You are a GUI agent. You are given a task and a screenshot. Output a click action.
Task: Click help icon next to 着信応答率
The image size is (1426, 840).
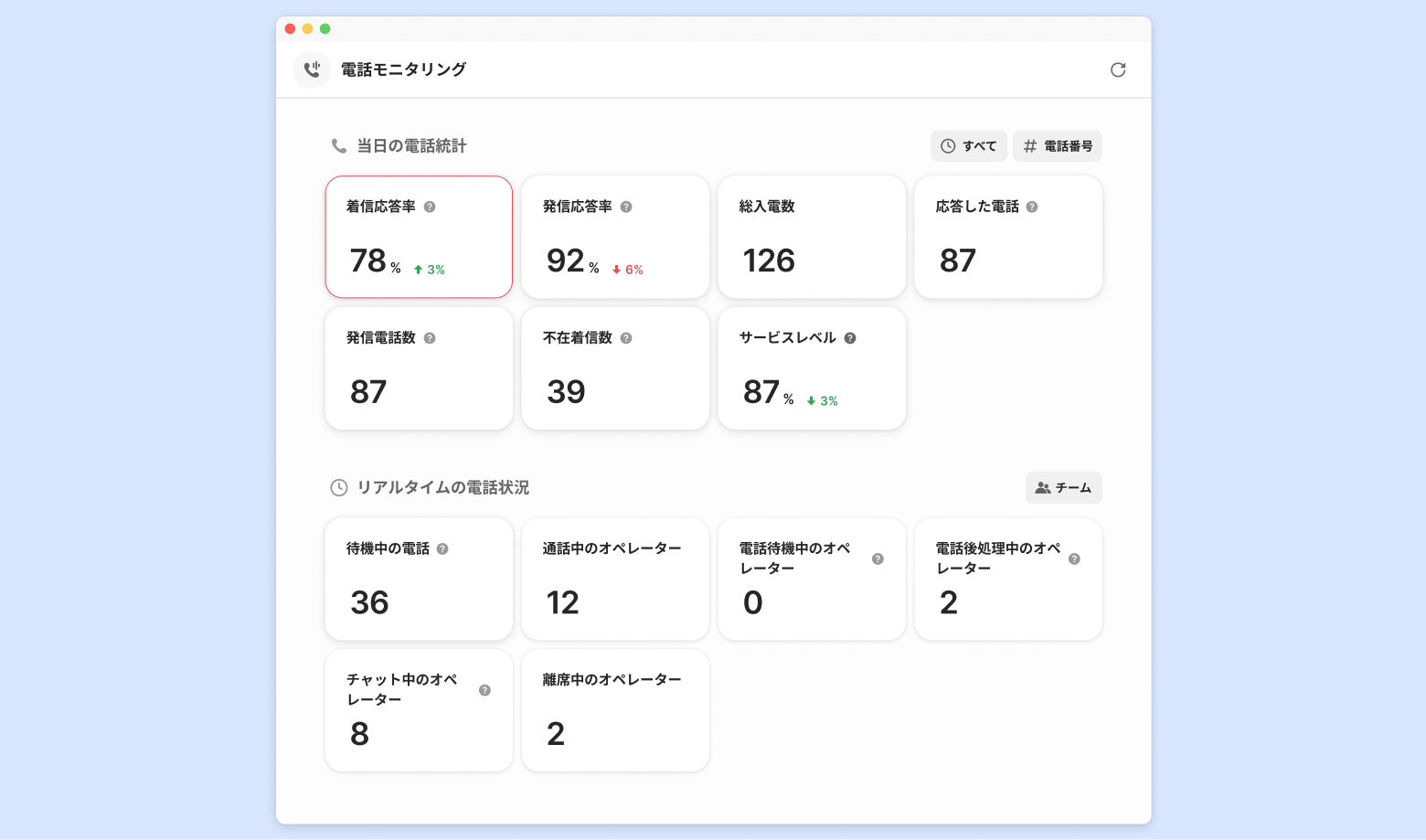(x=430, y=207)
